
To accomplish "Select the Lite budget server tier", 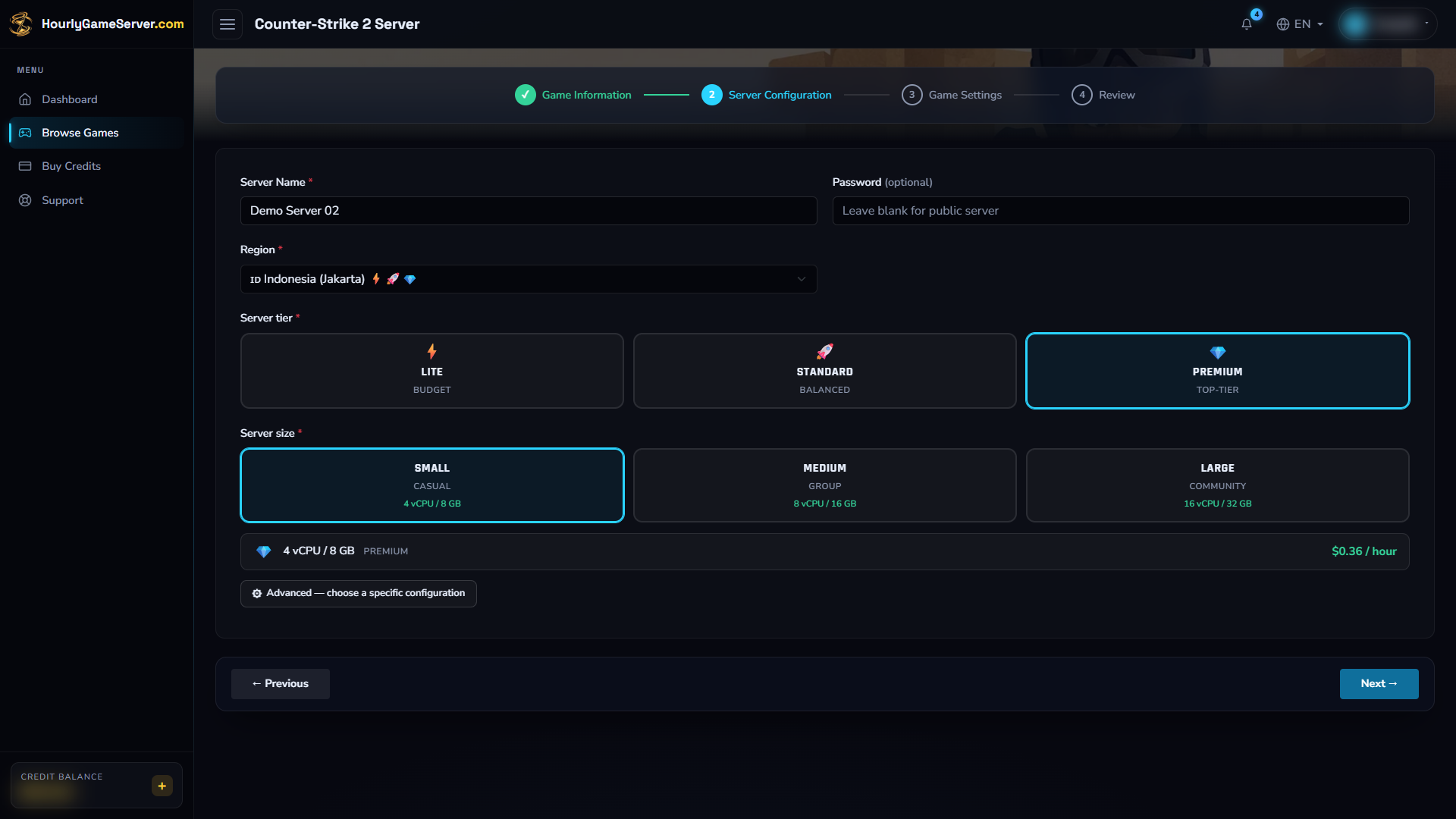I will pos(432,371).
